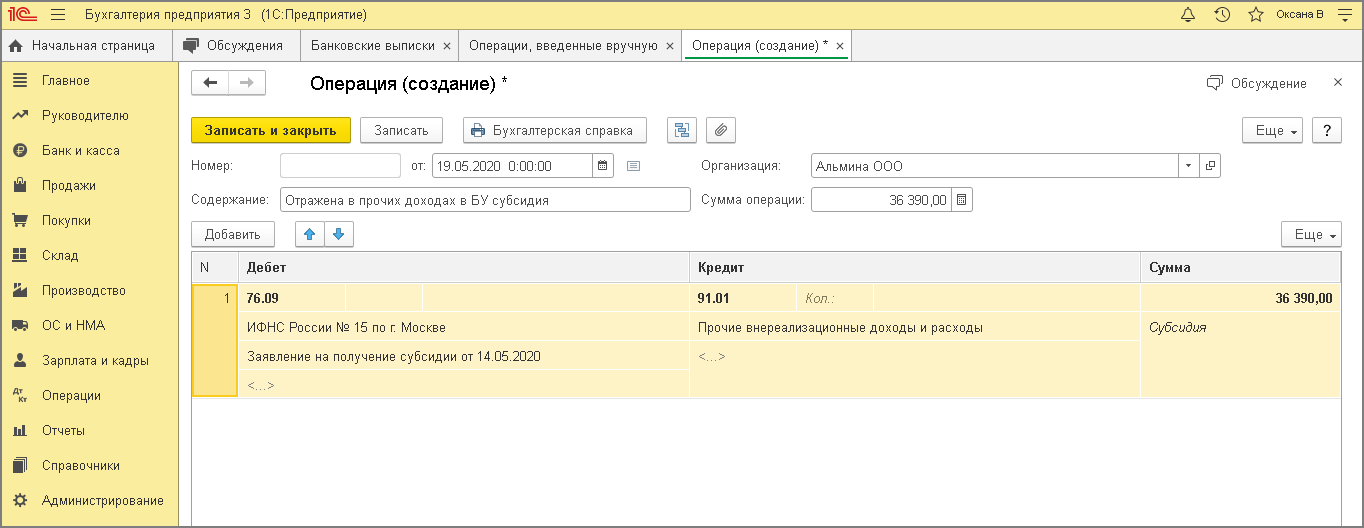Open the upper Еще dropdown menu

(1272, 131)
